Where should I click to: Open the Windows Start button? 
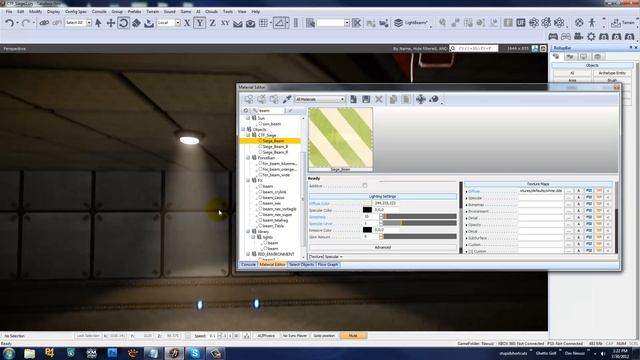[x=9, y=353]
